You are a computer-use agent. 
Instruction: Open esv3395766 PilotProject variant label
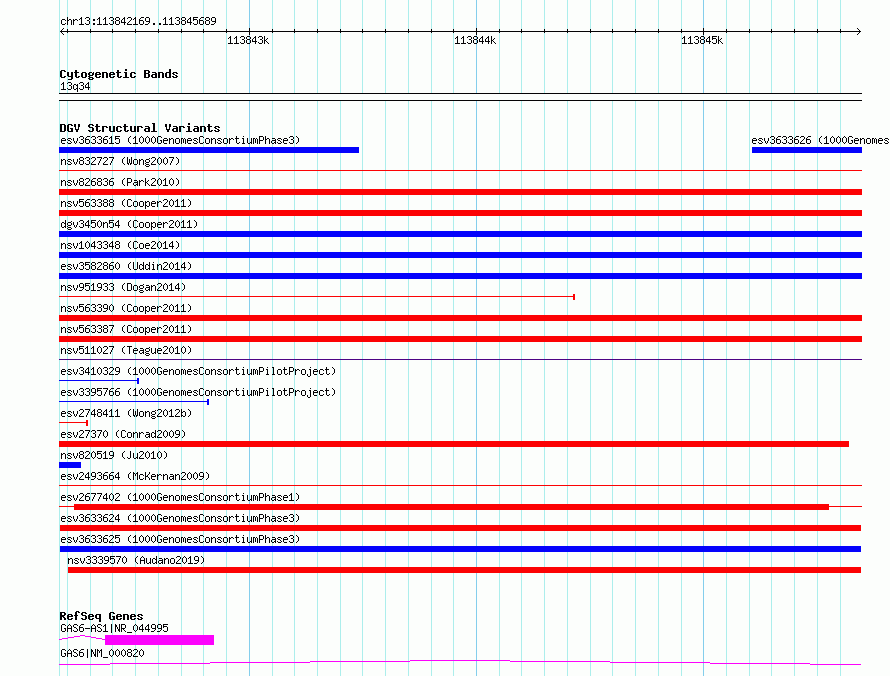click(198, 392)
